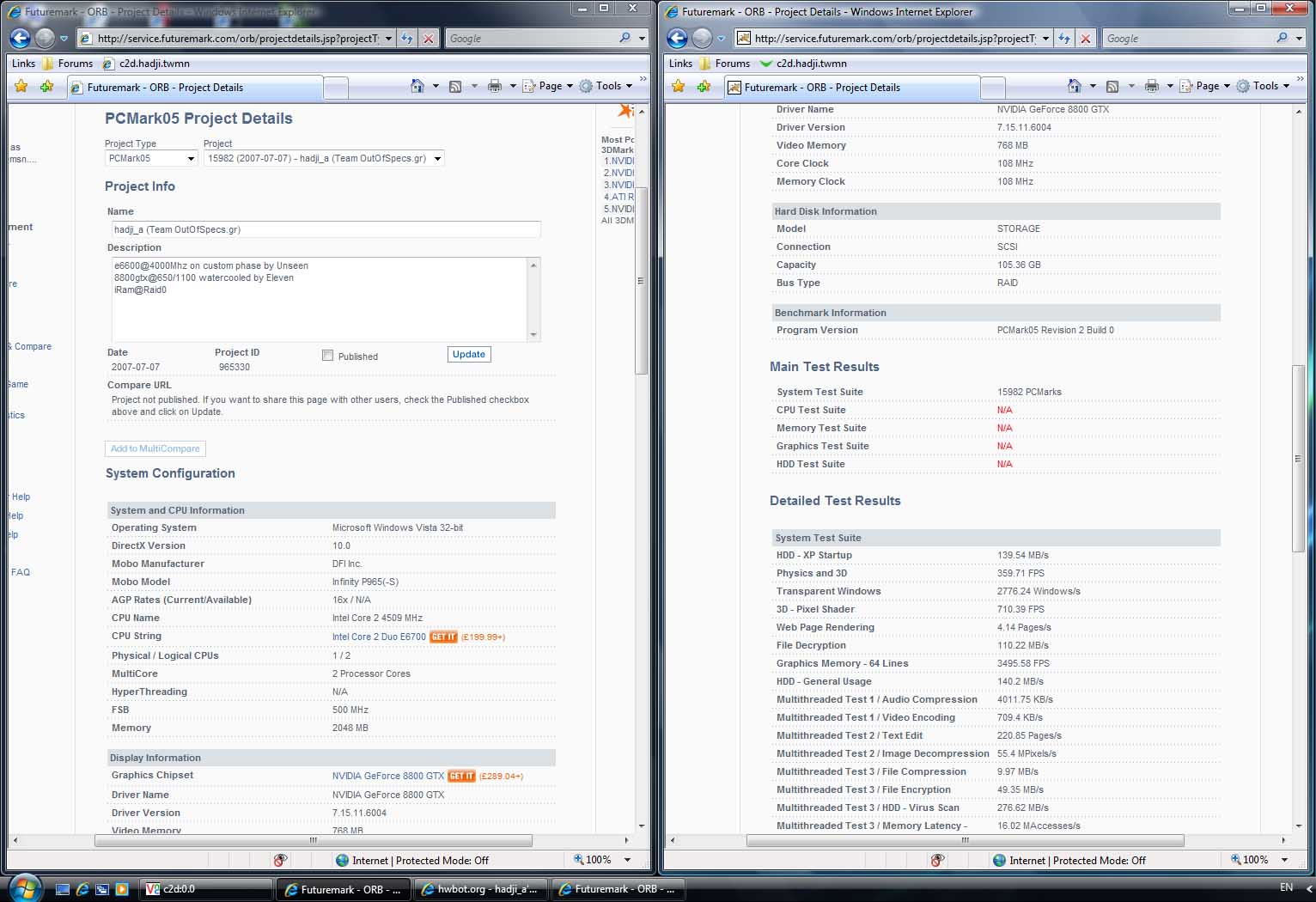This screenshot has width=1316, height=902.
Task: Click Add to MultiCompare button
Action: tap(155, 448)
